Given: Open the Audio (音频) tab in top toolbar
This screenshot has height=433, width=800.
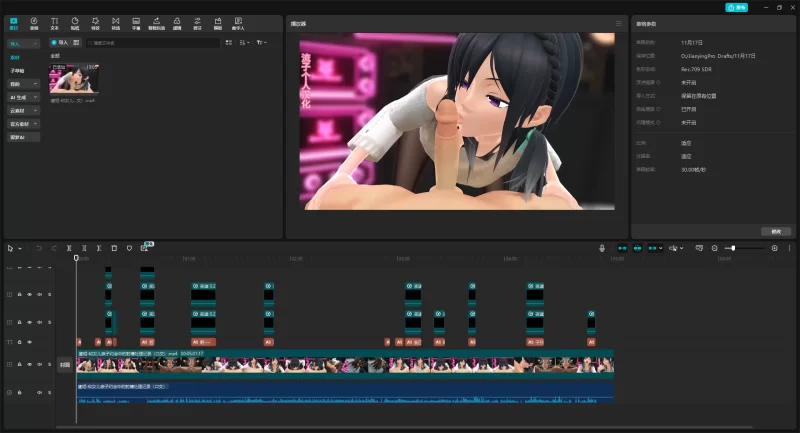Looking at the screenshot, I should 34,22.
